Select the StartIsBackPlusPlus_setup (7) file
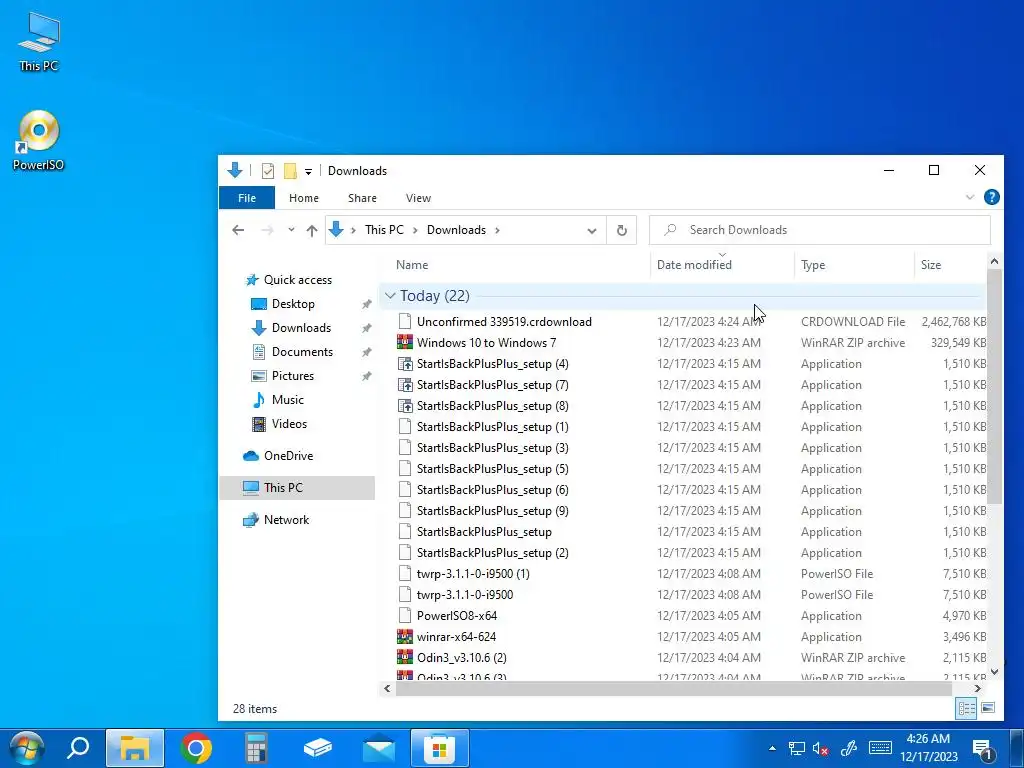The width and height of the screenshot is (1024, 768). [492, 385]
